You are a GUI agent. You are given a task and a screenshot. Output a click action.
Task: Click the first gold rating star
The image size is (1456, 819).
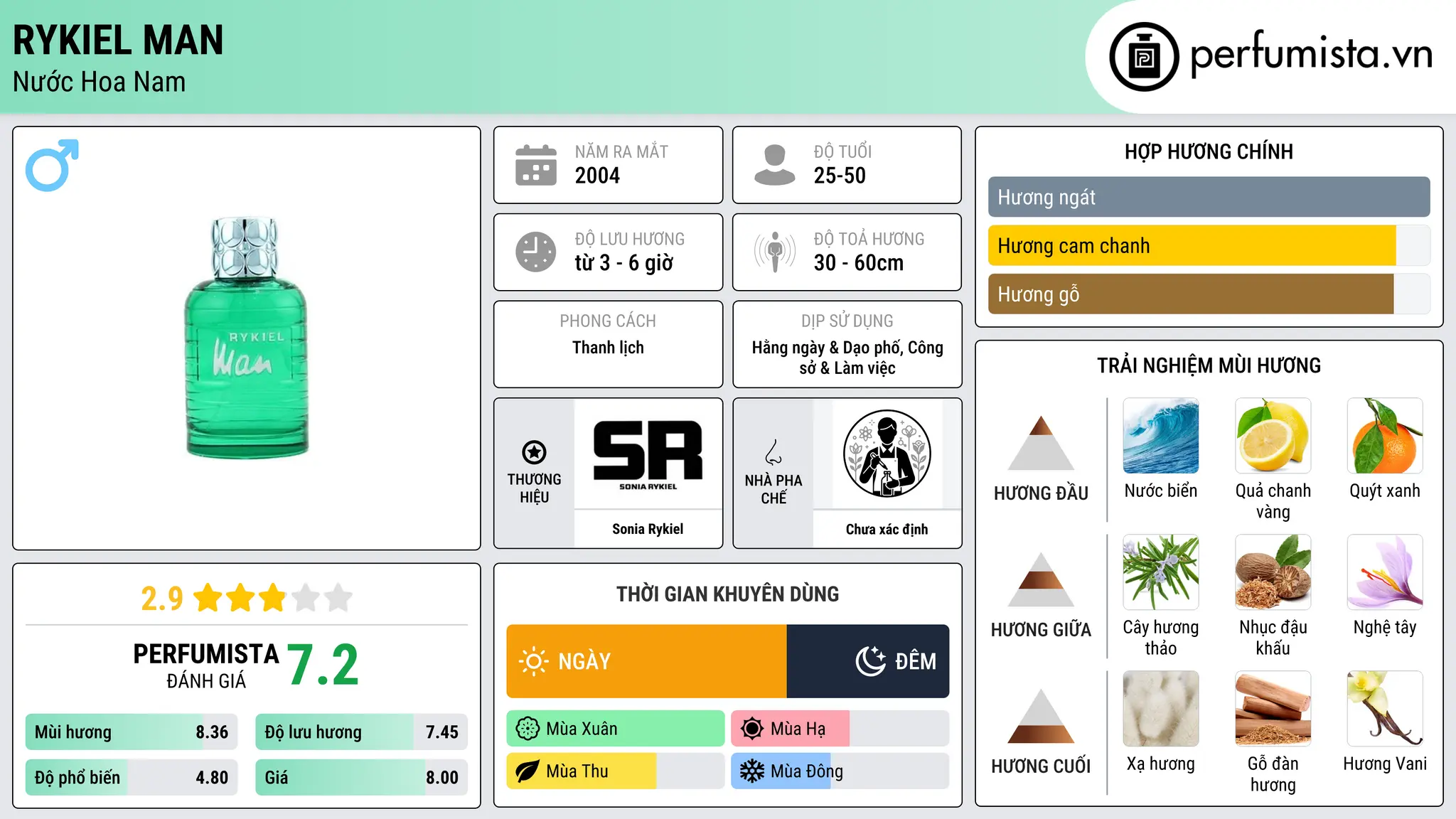(x=208, y=598)
